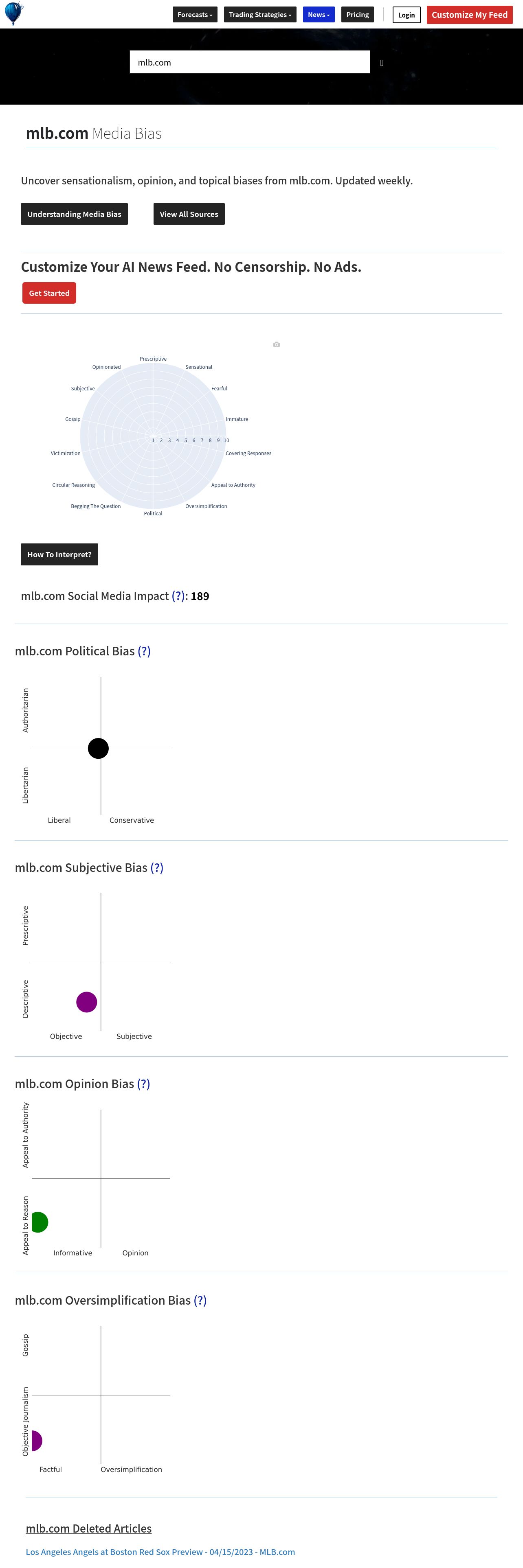Click the mlb.com search input field
Image resolution: width=523 pixels, height=1568 pixels.
pyautogui.click(x=250, y=62)
